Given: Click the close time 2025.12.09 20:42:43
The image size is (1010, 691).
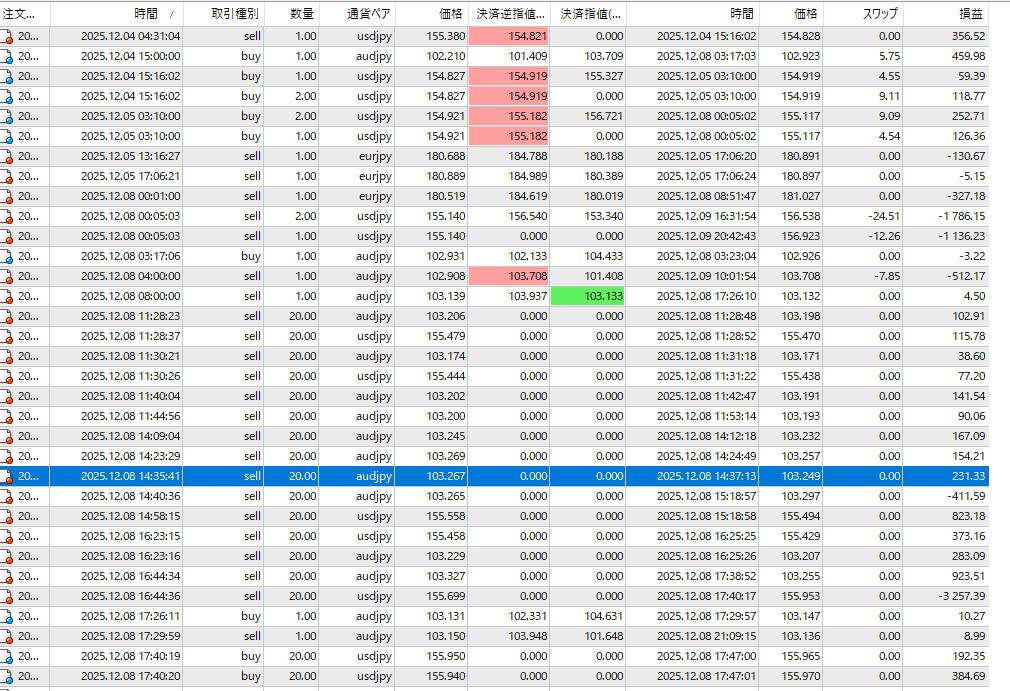Looking at the screenshot, I should pos(707,236).
